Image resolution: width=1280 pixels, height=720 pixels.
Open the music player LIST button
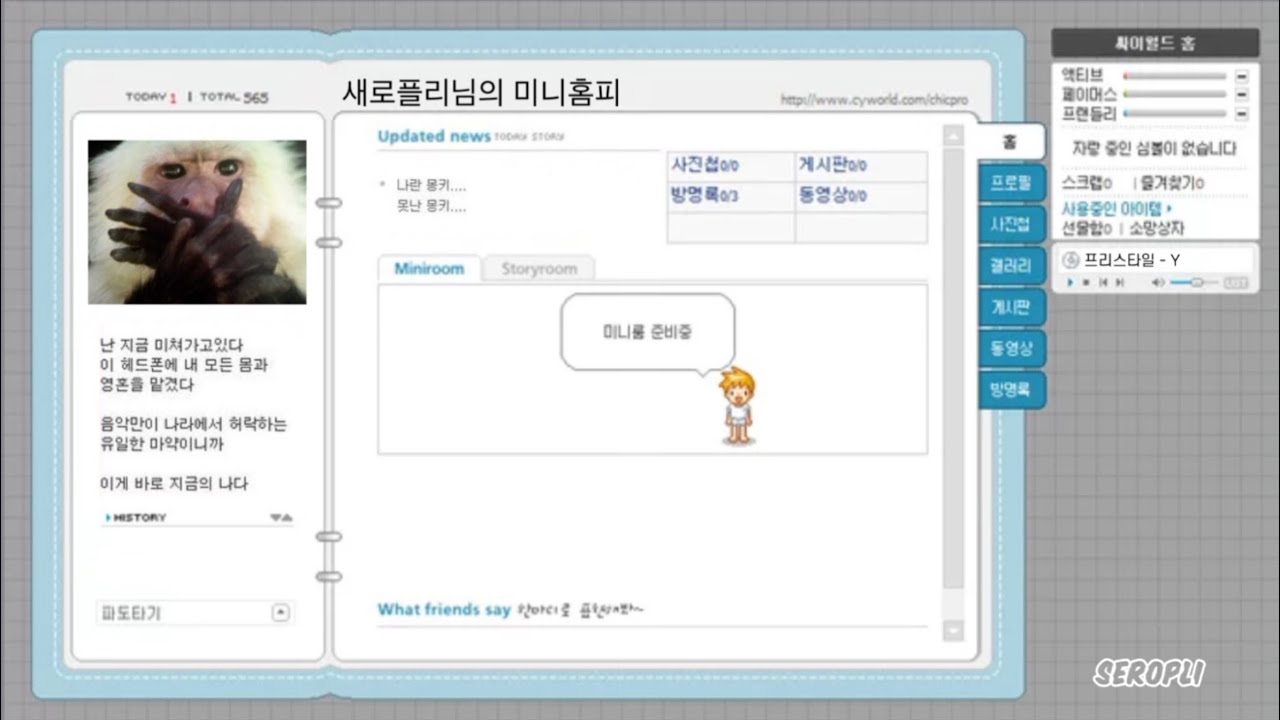pos(1236,283)
